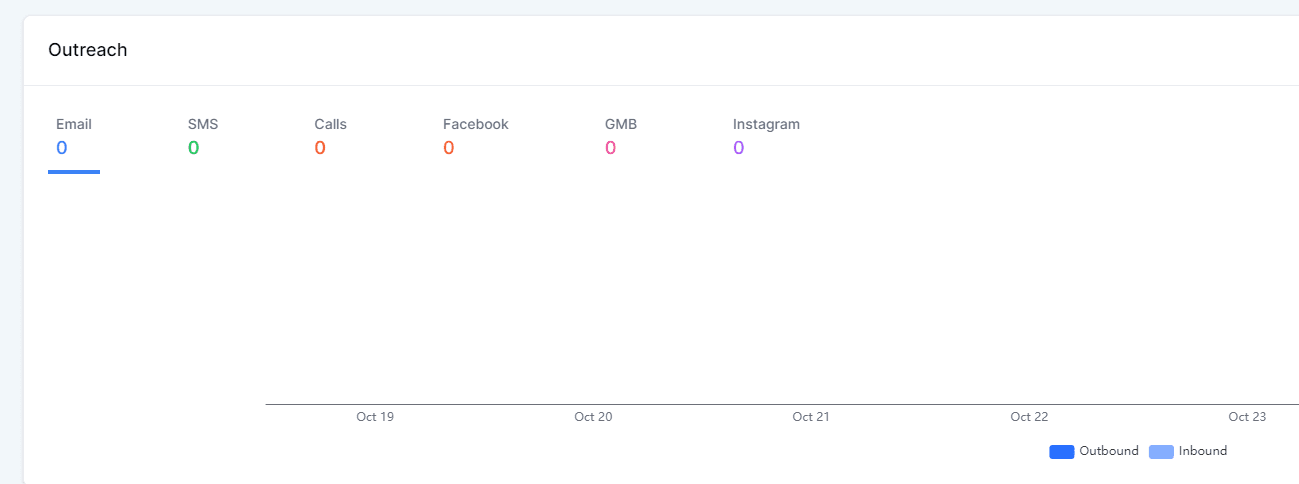Image resolution: width=1299 pixels, height=484 pixels.
Task: Click the Facebook count number
Action: click(x=449, y=148)
